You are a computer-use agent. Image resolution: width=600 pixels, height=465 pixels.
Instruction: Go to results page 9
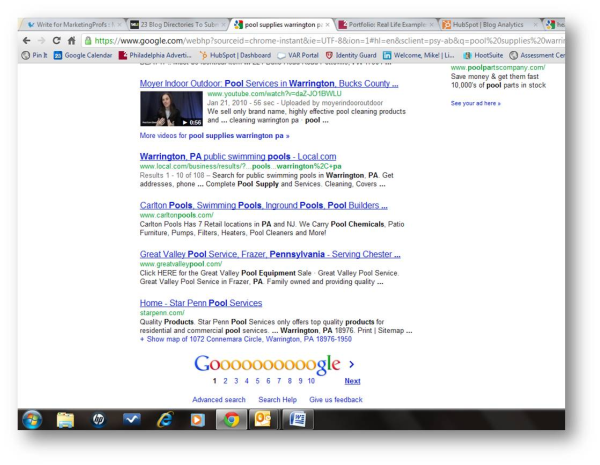[300, 381]
